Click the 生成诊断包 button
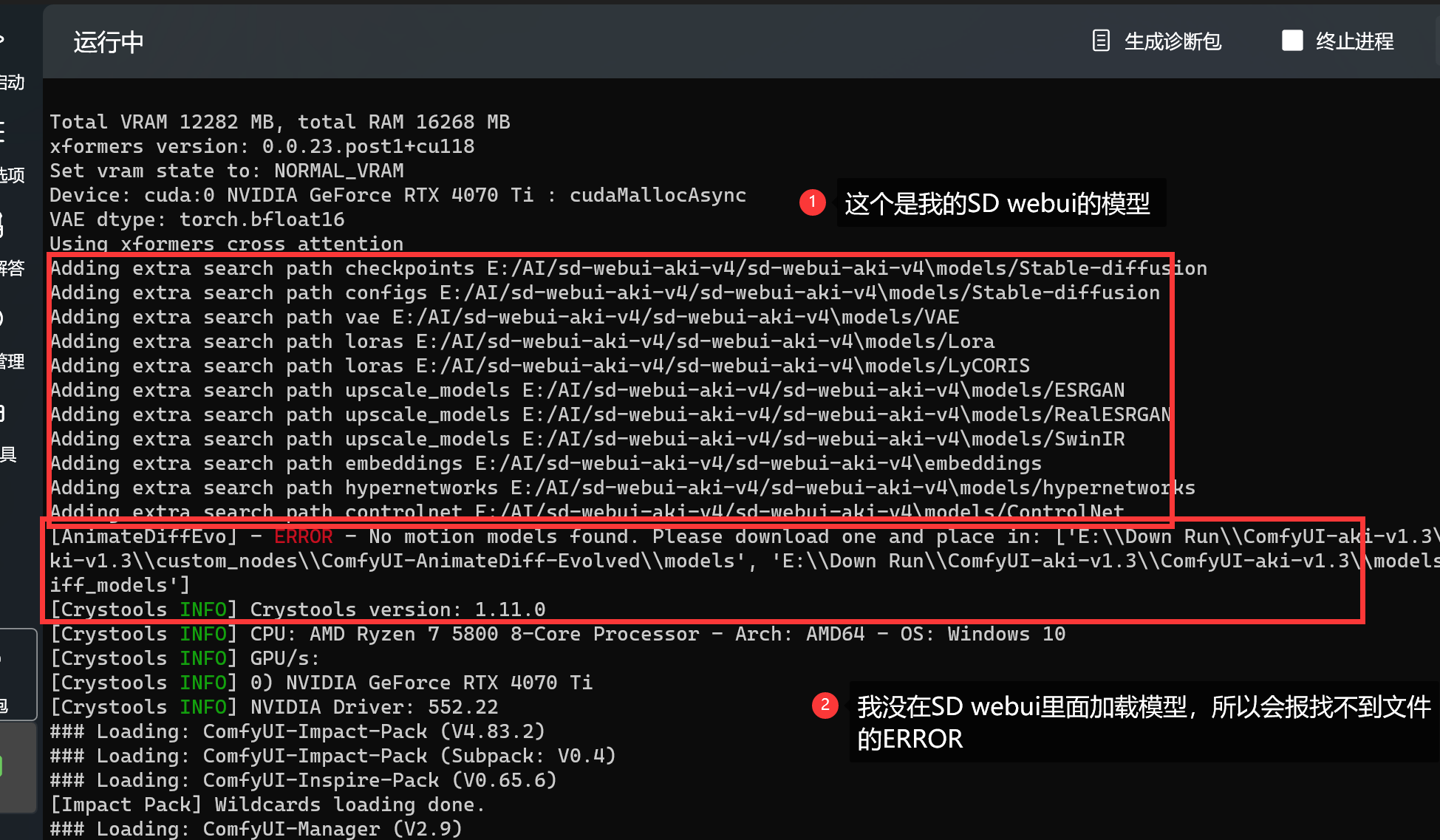Viewport: 1440px width, 840px height. click(1156, 41)
